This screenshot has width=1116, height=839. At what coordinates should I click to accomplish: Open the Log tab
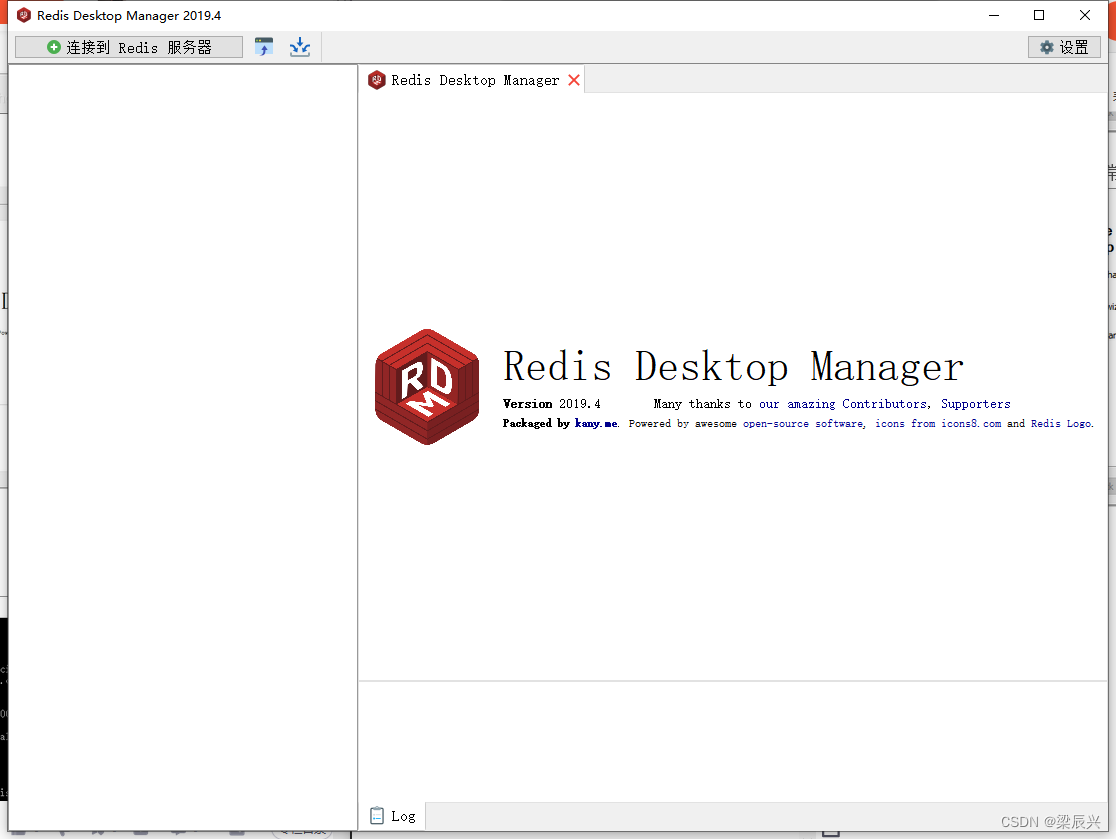(393, 816)
